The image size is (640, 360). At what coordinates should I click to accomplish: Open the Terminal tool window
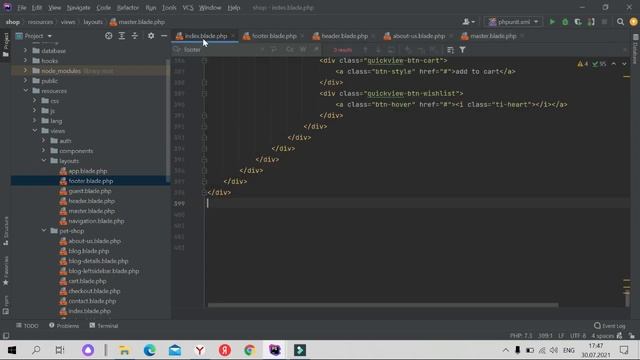click(x=104, y=326)
